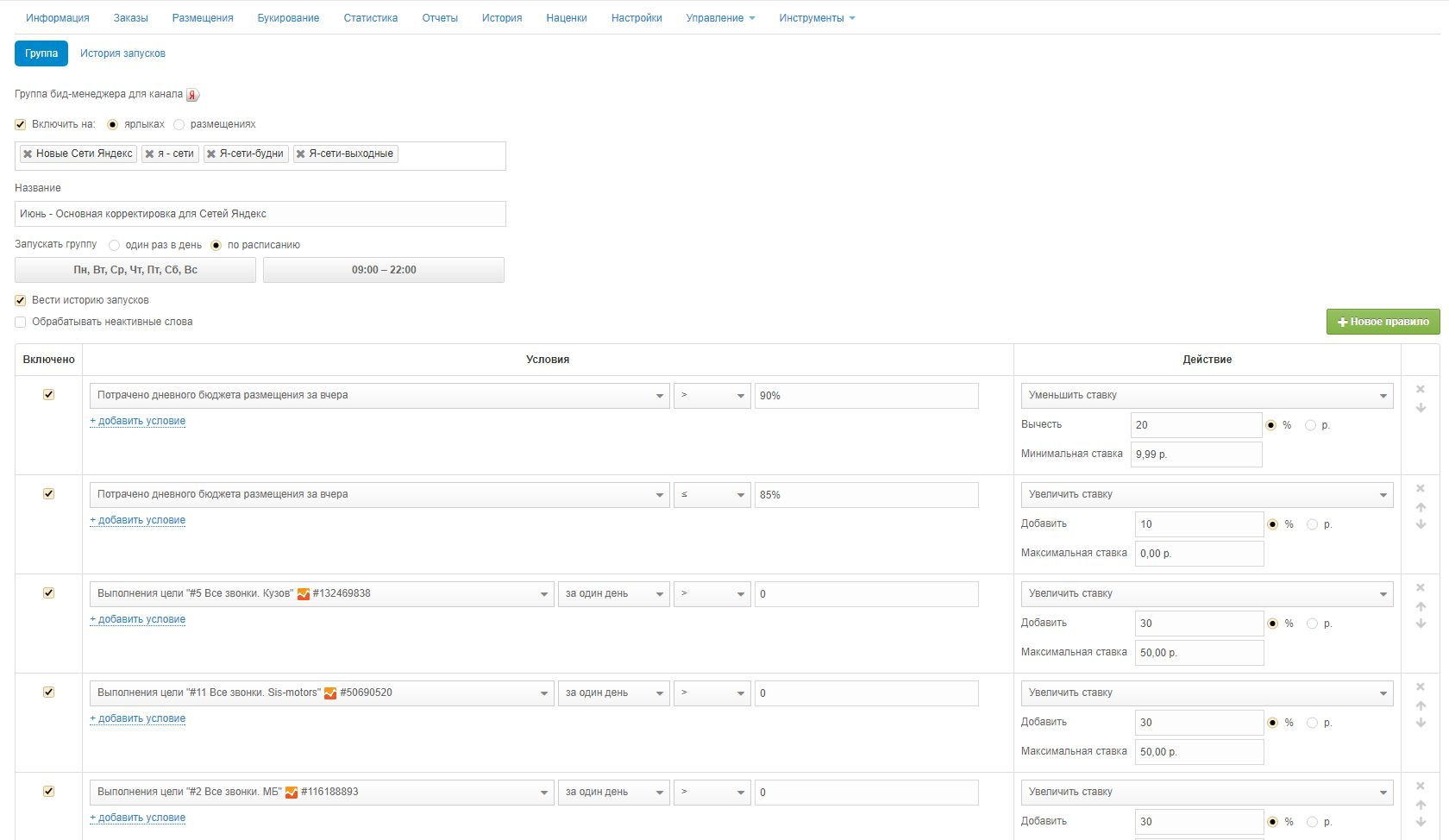This screenshot has width=1449, height=840.
Task: Click analytics icon in 'Sis-motors' goal
Action: tap(330, 693)
